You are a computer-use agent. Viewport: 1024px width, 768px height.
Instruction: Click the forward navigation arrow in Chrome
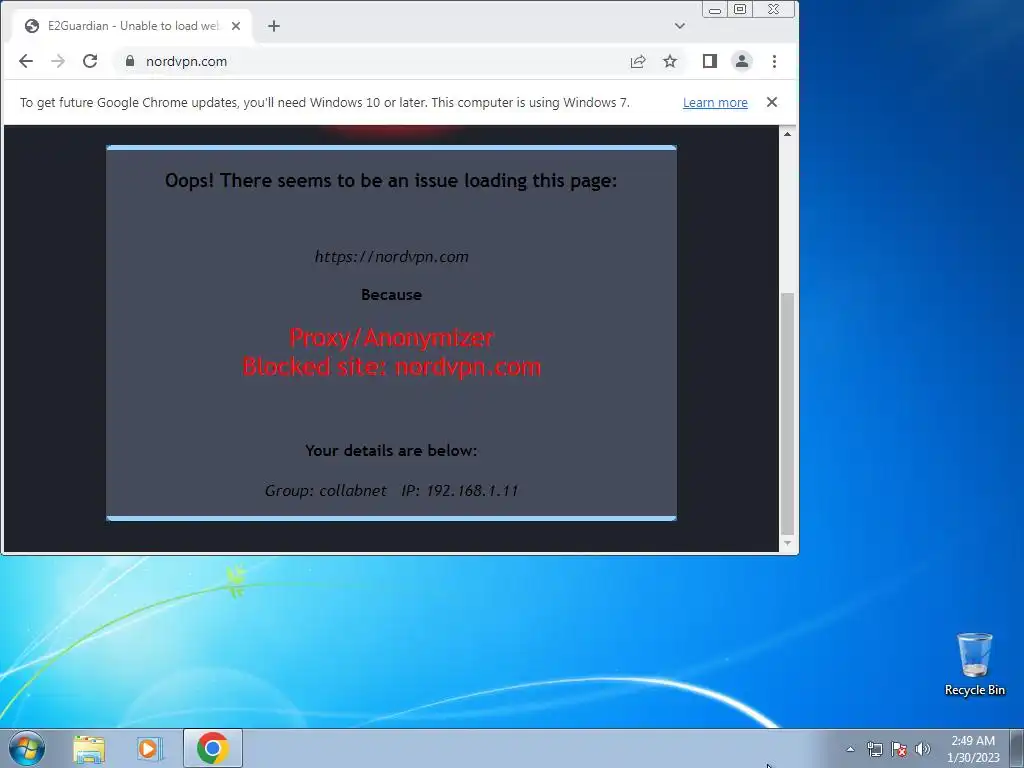tap(58, 61)
